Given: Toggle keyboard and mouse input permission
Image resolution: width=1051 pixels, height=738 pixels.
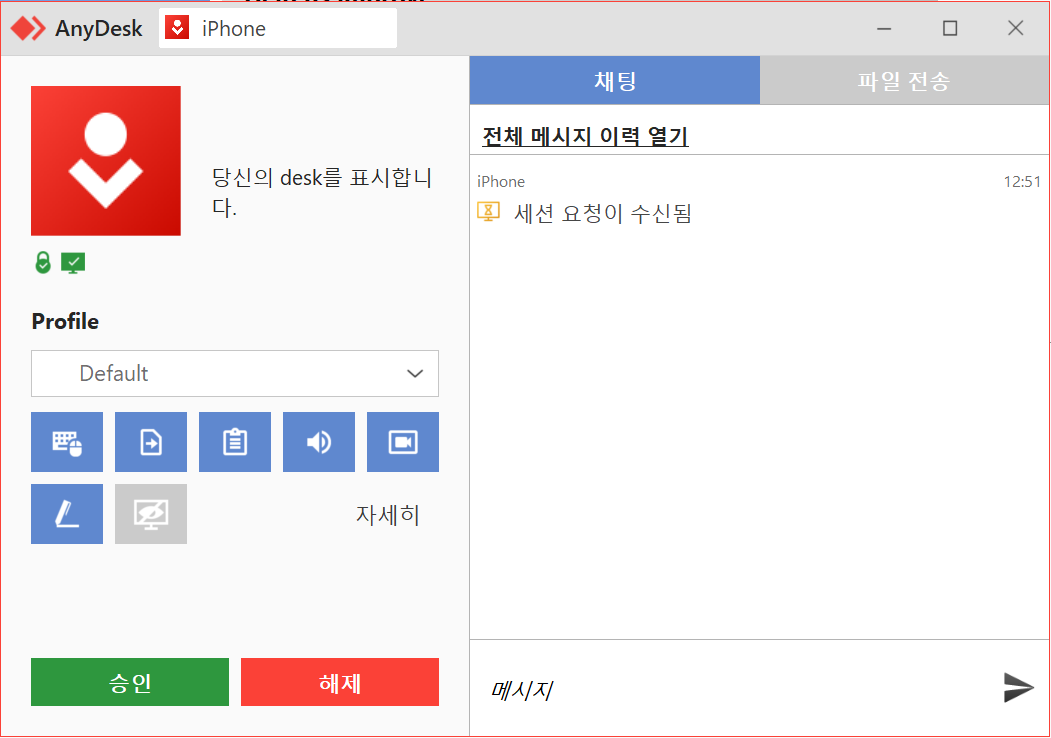Looking at the screenshot, I should pos(66,441).
